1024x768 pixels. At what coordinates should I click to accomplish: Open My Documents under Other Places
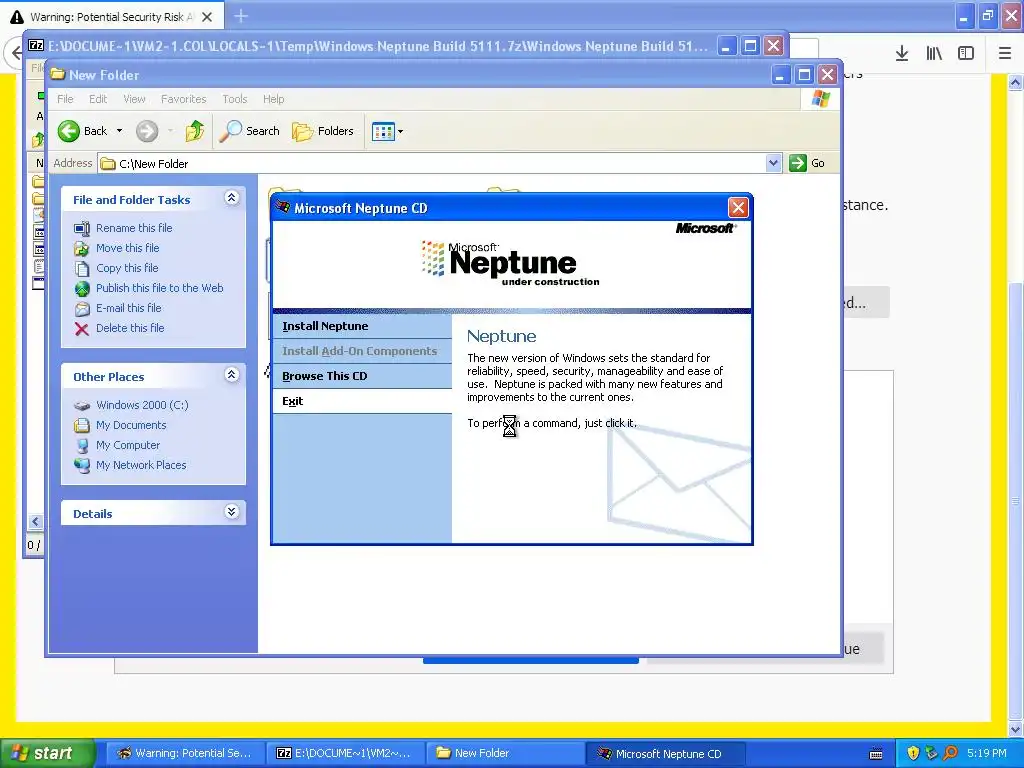tap(131, 425)
